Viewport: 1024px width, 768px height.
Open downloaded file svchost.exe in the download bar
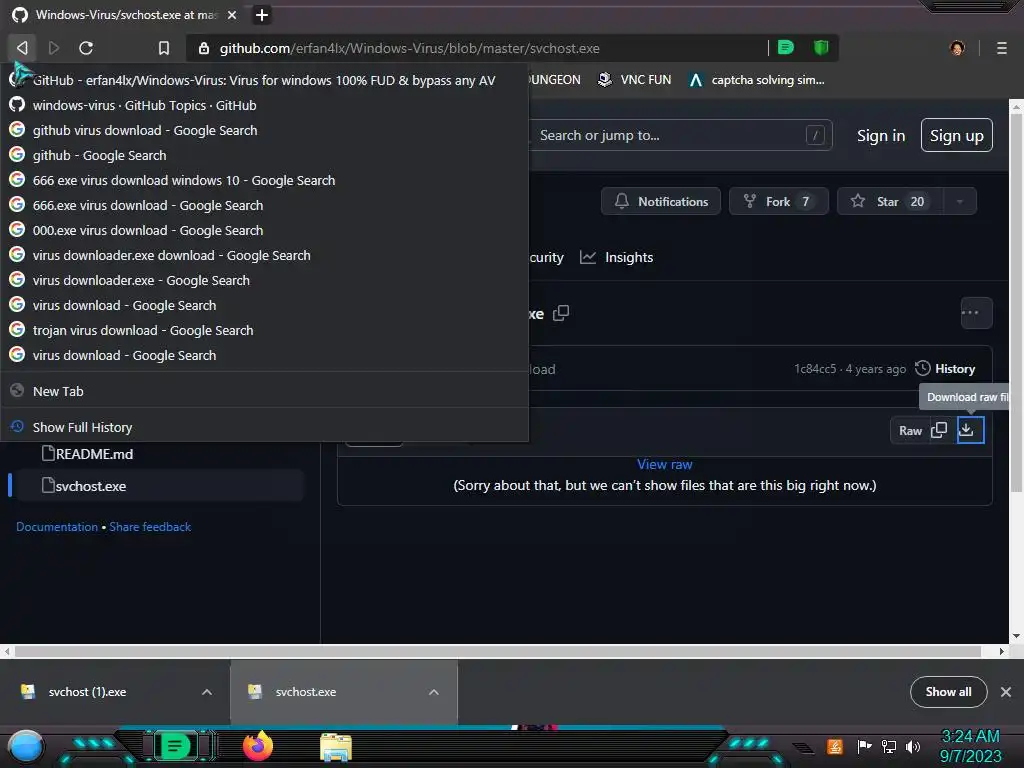click(x=306, y=692)
